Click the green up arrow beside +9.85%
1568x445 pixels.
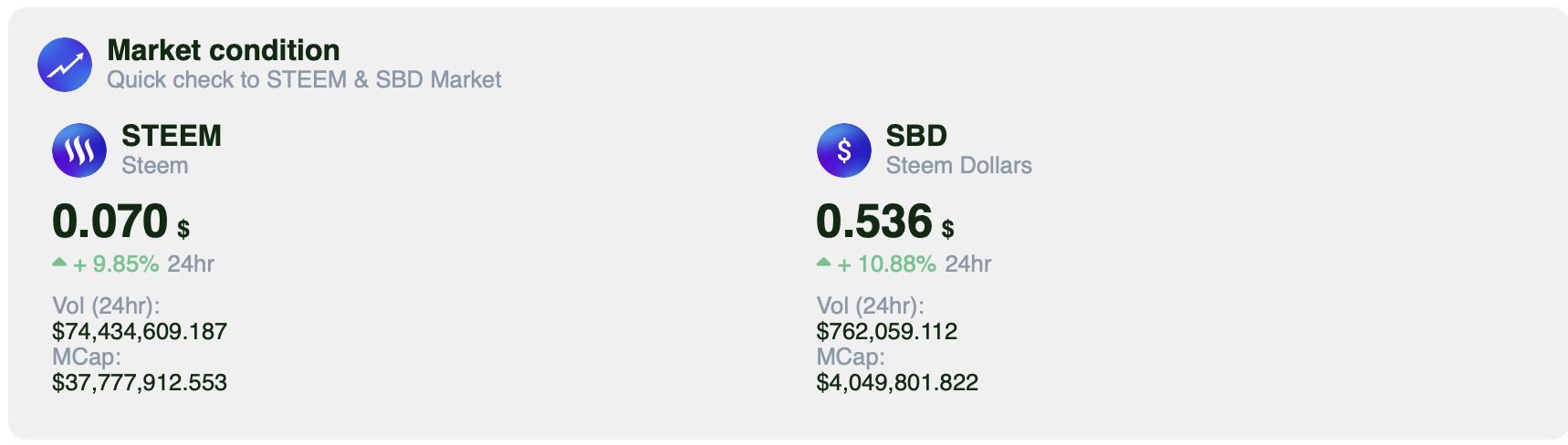pyautogui.click(x=59, y=263)
